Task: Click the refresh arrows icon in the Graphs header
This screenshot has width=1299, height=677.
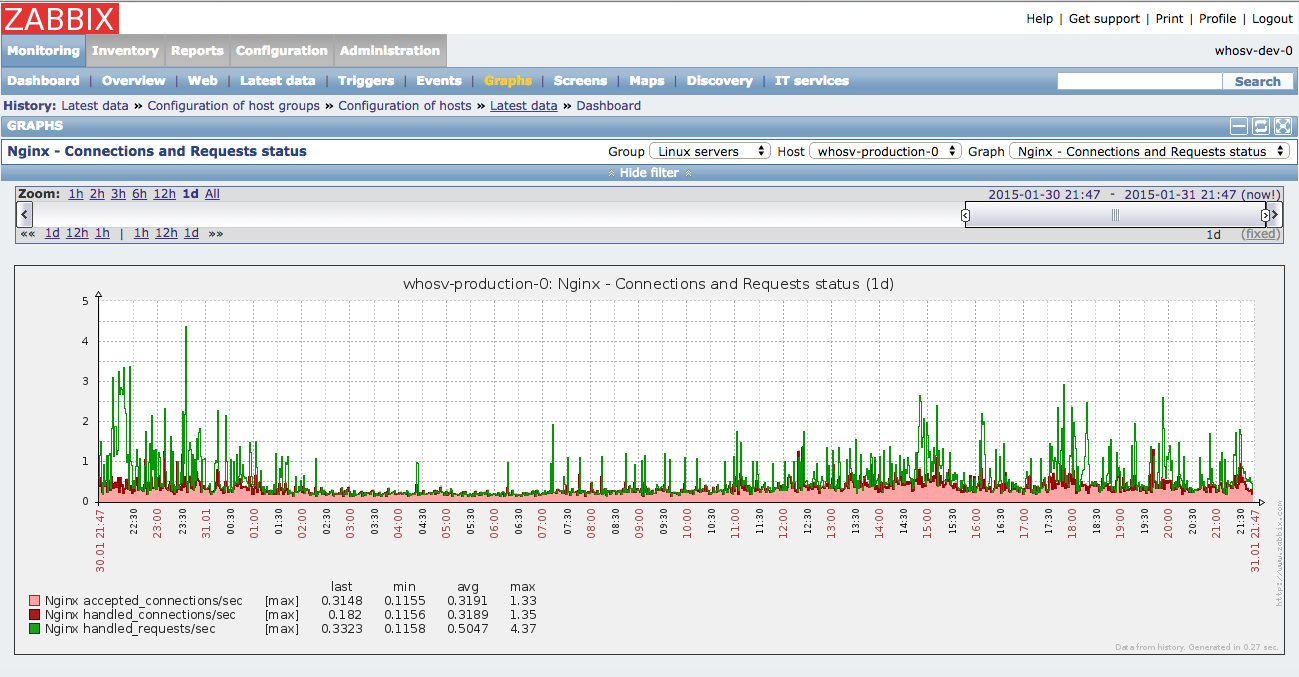Action: [1261, 126]
